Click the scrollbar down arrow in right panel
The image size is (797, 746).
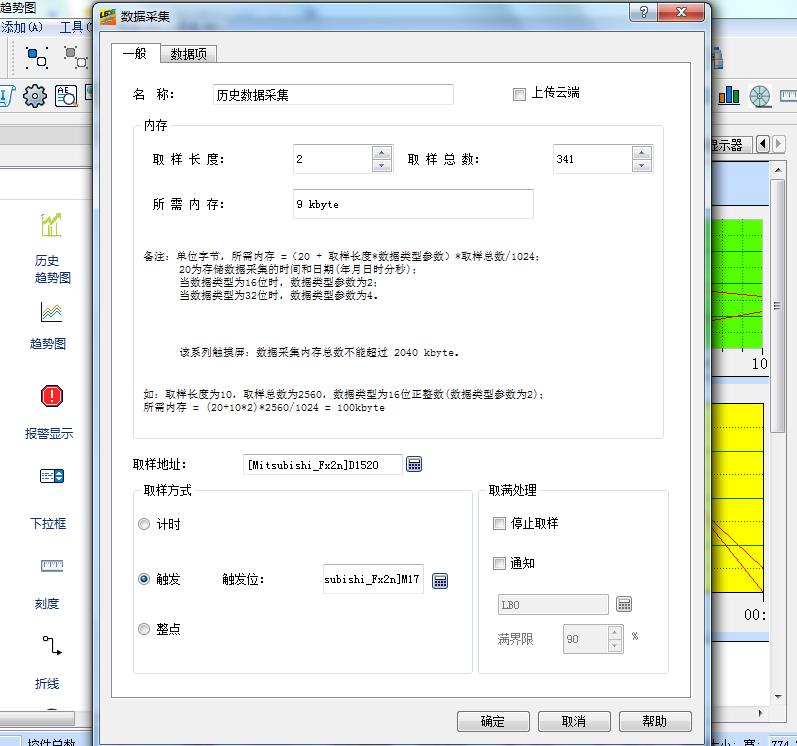coord(778,696)
